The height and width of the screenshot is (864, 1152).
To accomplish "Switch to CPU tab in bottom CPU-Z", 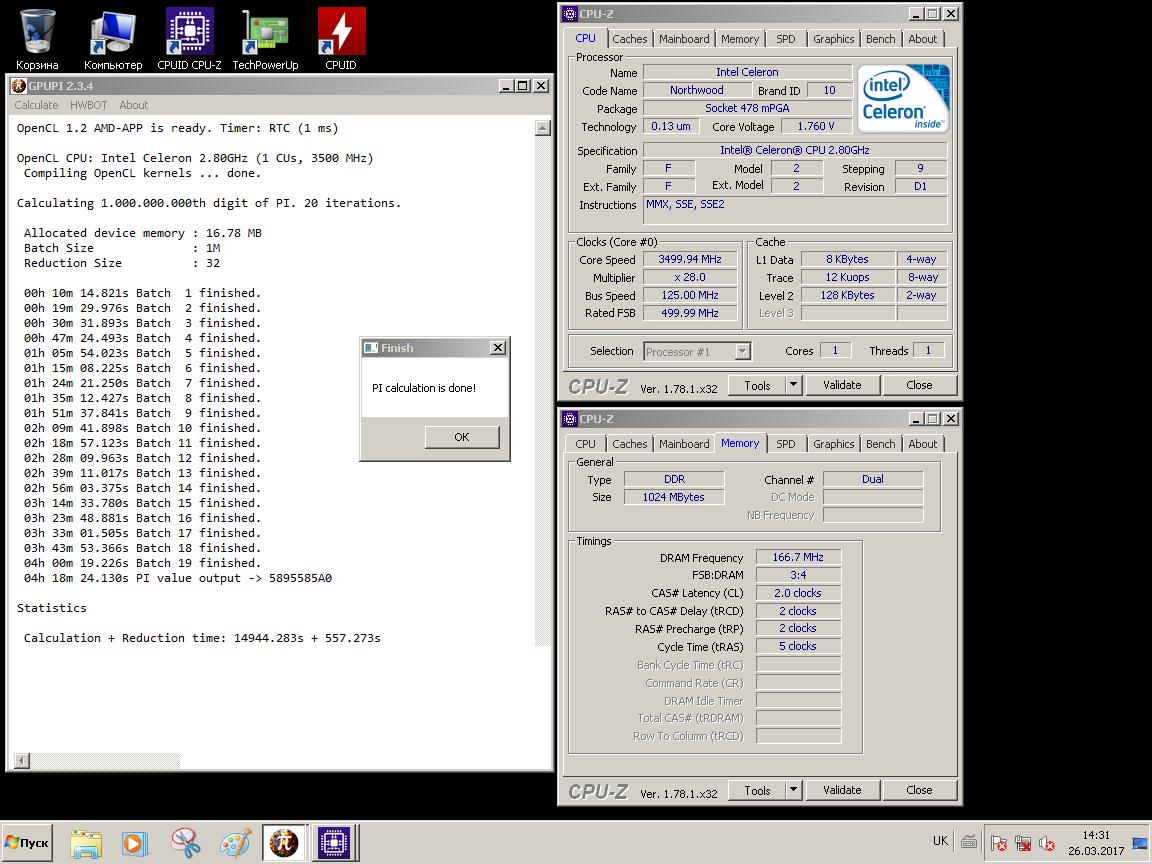I will tap(586, 444).
